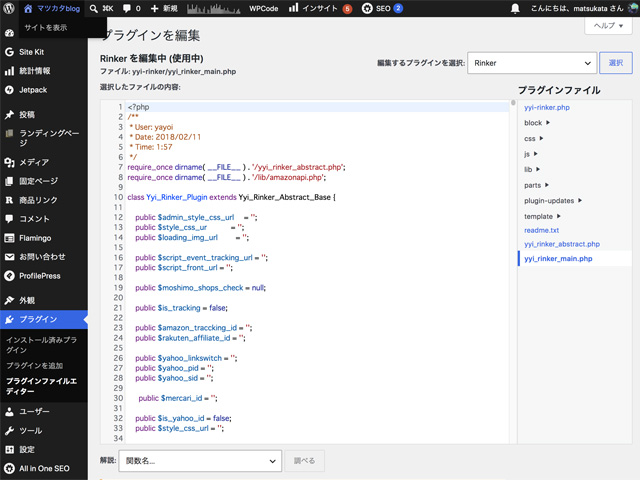Screen dimensions: 640x480
Task: Open the site stats sparkline graph
Action: click(213, 9)
